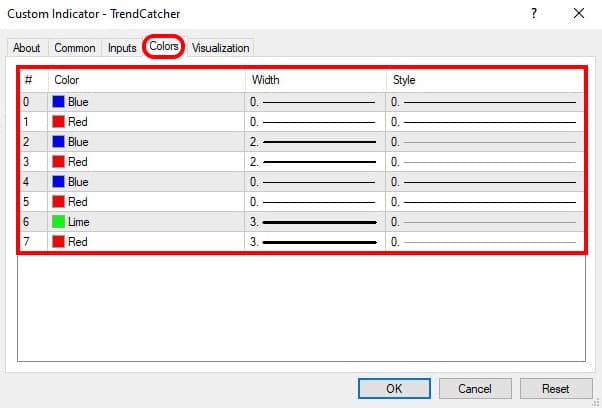
Task: Click the 'Blue' label in row 0
Action: pyautogui.click(x=78, y=102)
